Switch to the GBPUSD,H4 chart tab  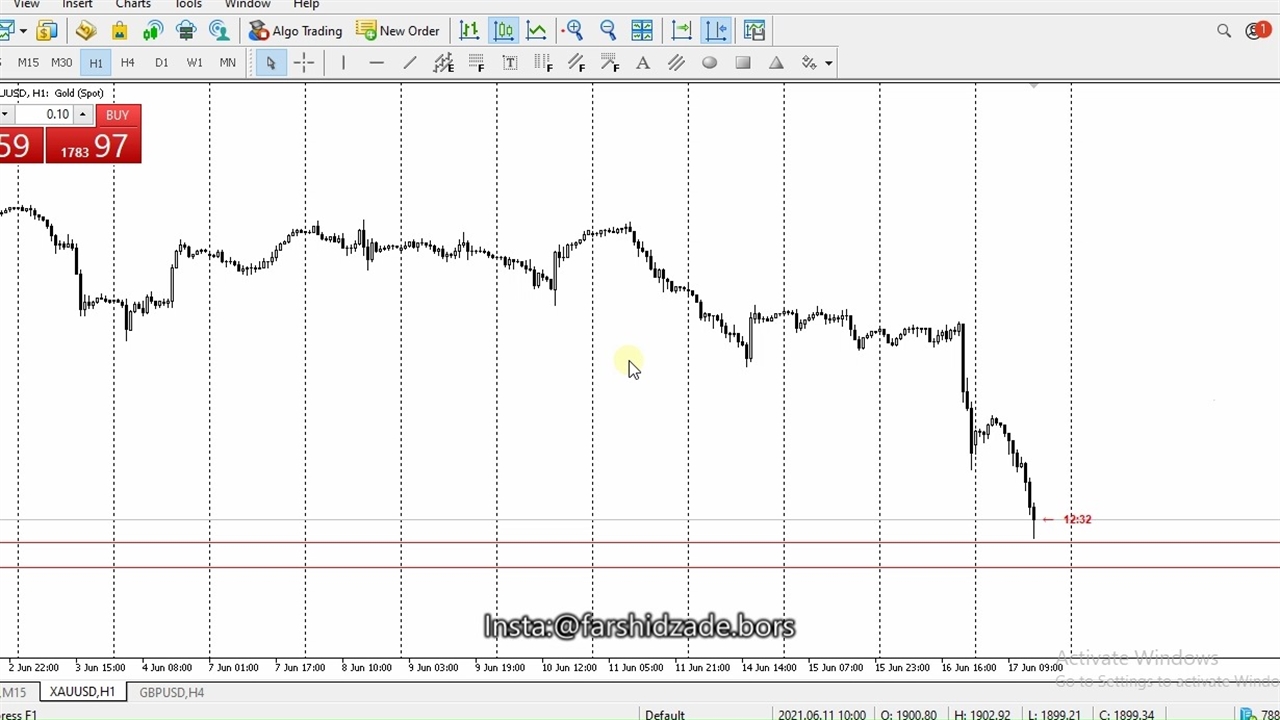click(171, 692)
